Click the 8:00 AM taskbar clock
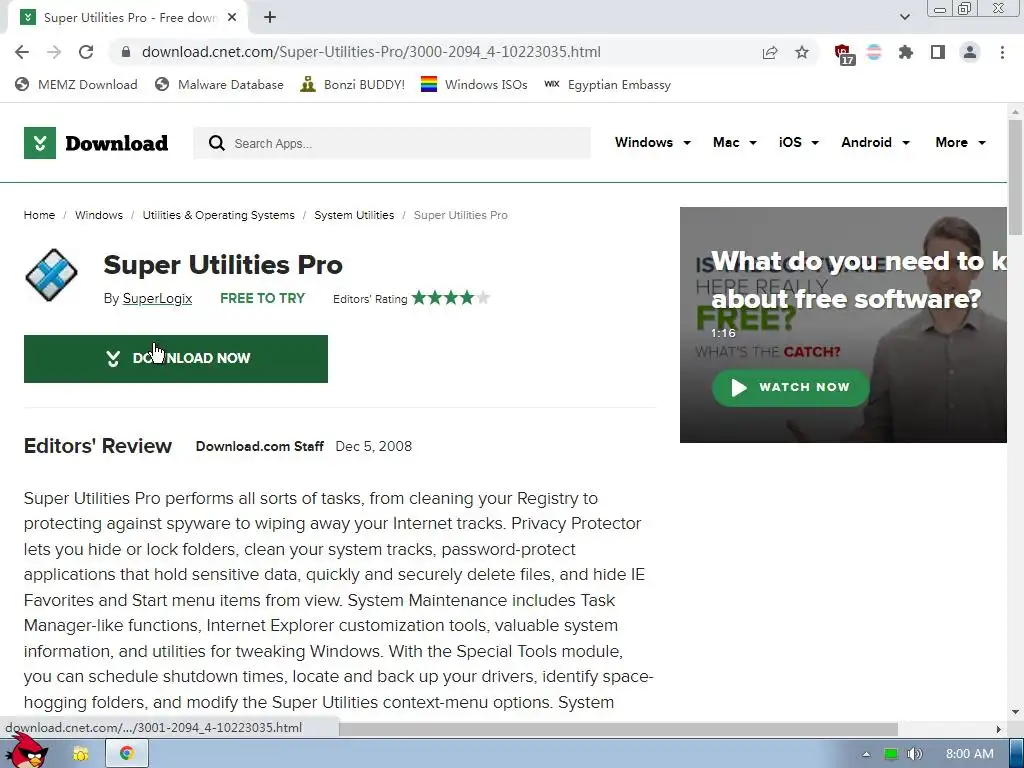 (970, 754)
